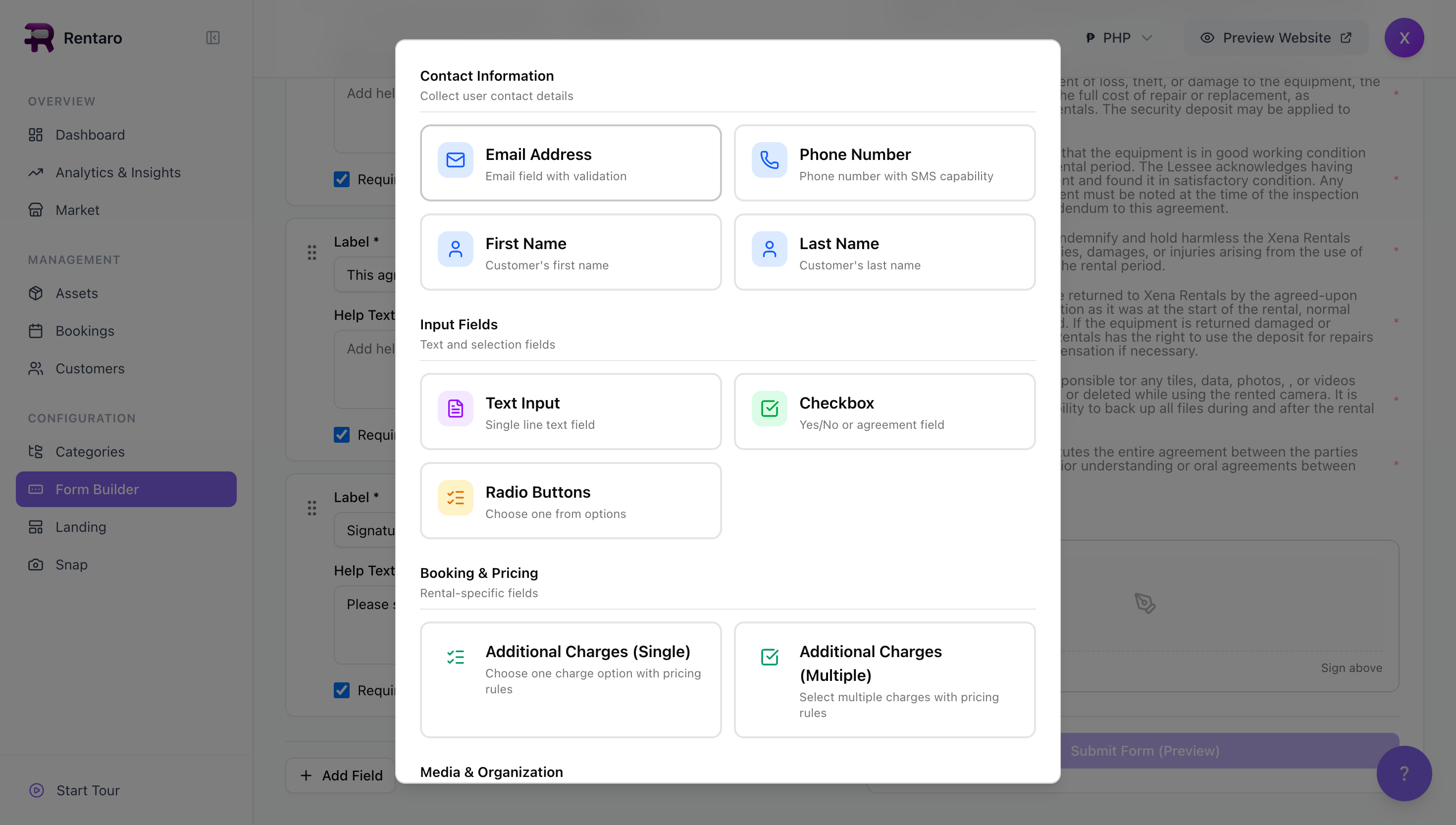Click the Text Input document icon
Viewport: 1456px width, 825px height.
455,409
